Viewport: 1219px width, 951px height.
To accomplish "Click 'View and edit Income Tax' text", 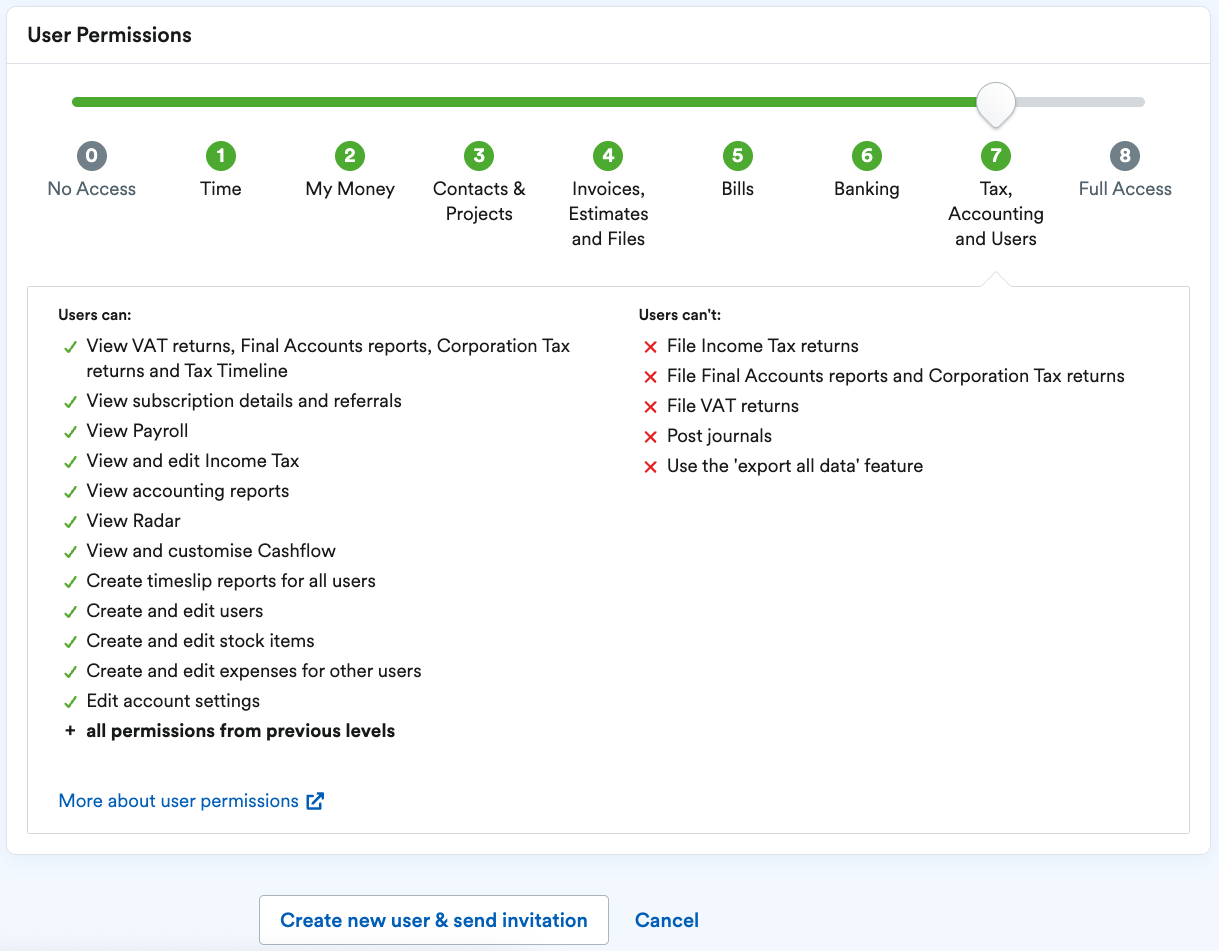I will click(x=193, y=461).
